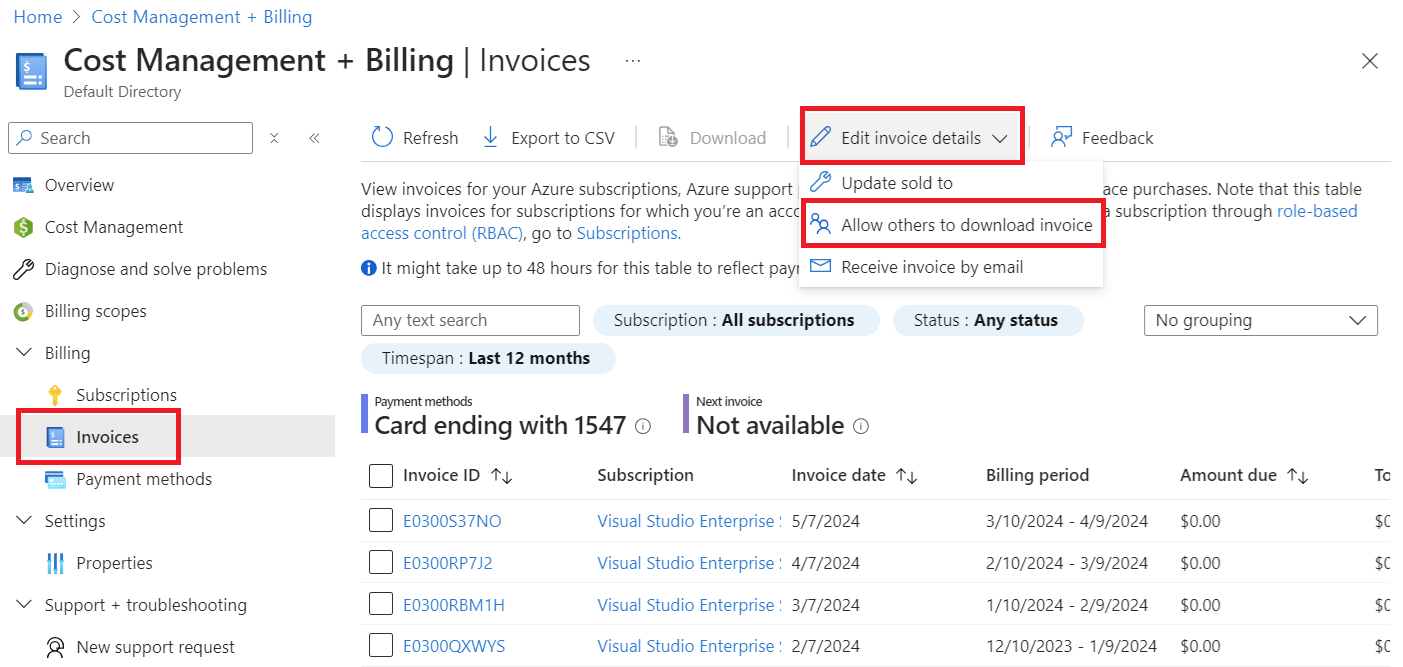Open Cost Management from sidebar icon
The width and height of the screenshot is (1403, 667).
point(23,227)
